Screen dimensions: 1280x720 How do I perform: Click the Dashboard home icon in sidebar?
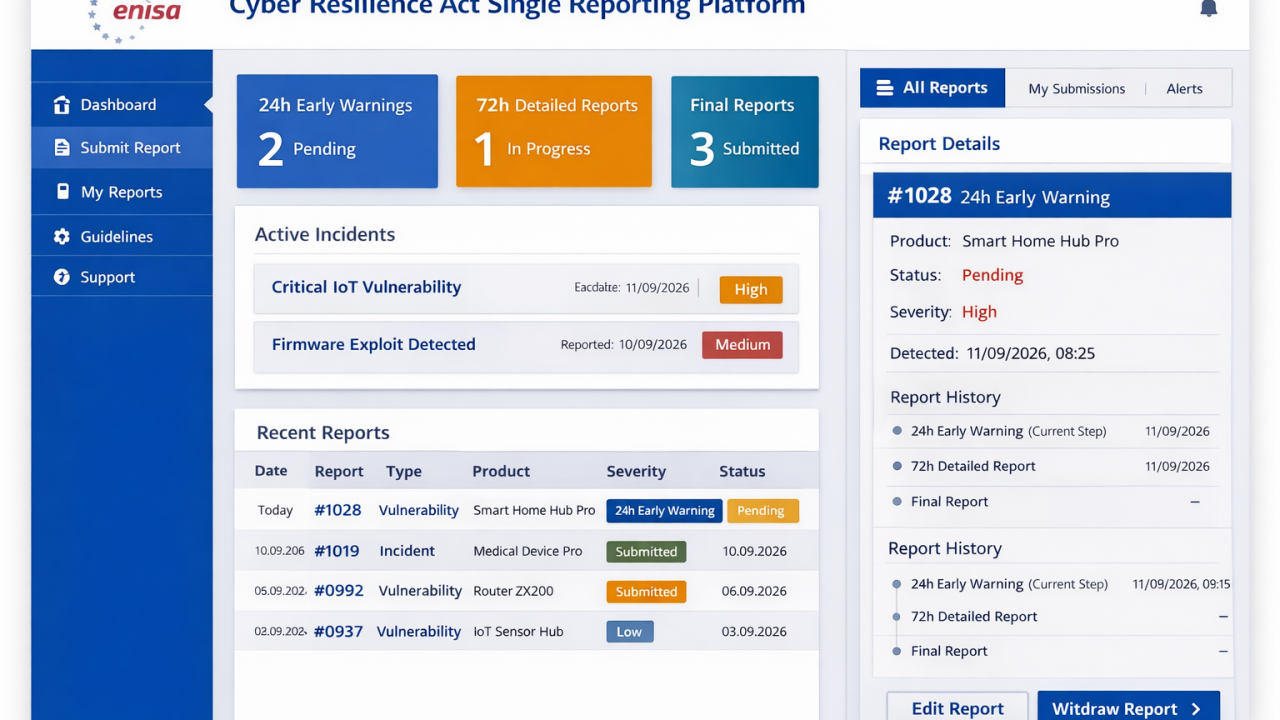[62, 105]
